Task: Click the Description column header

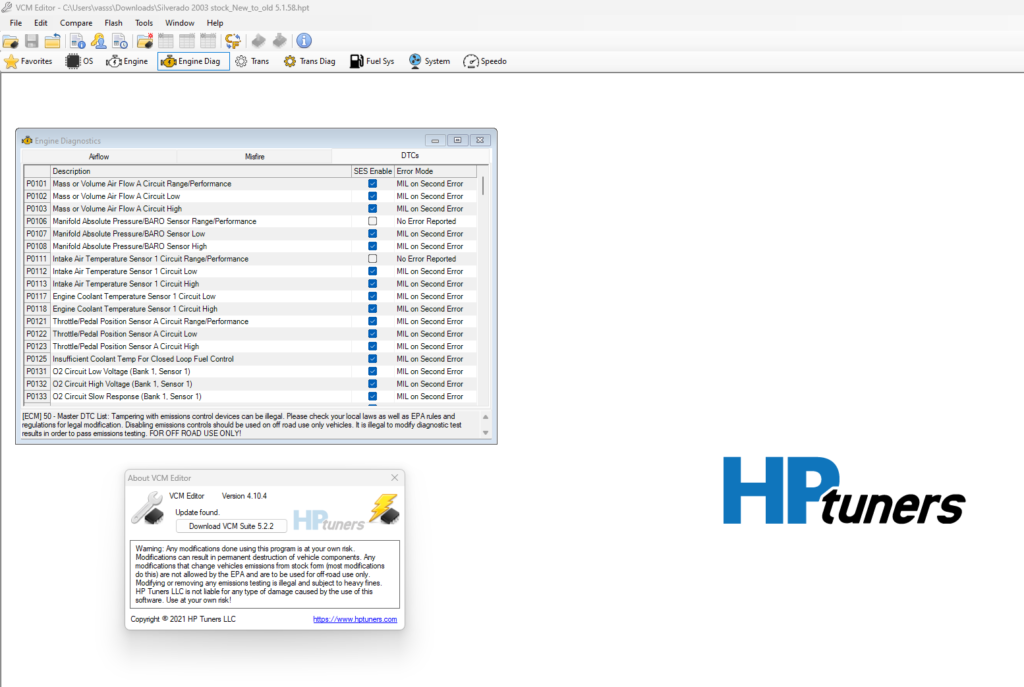Action: pyautogui.click(x=200, y=171)
